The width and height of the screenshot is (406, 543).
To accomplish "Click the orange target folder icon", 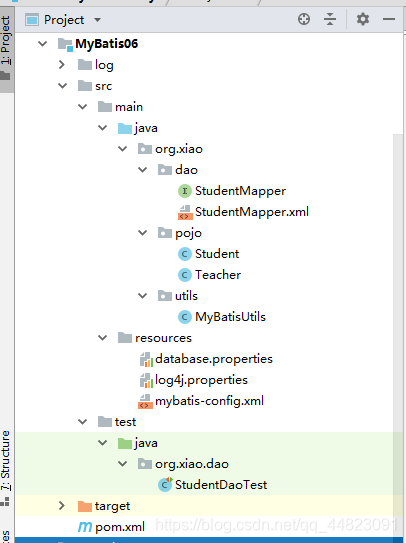I will point(85,506).
